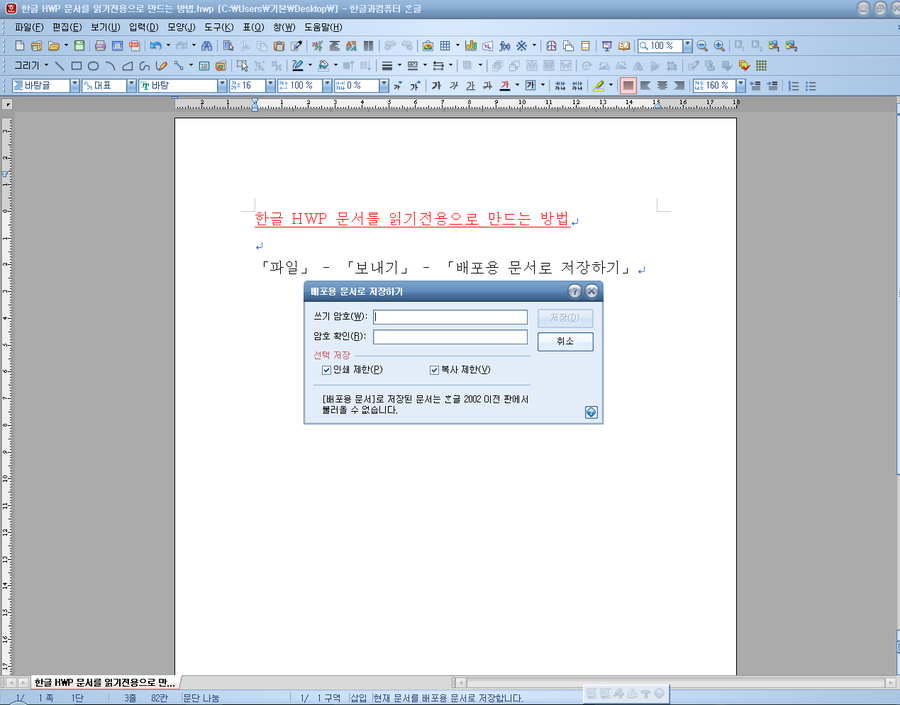Screen dimensions: 900x705
Task: Open the 편집(E) menu
Action: tap(67, 27)
